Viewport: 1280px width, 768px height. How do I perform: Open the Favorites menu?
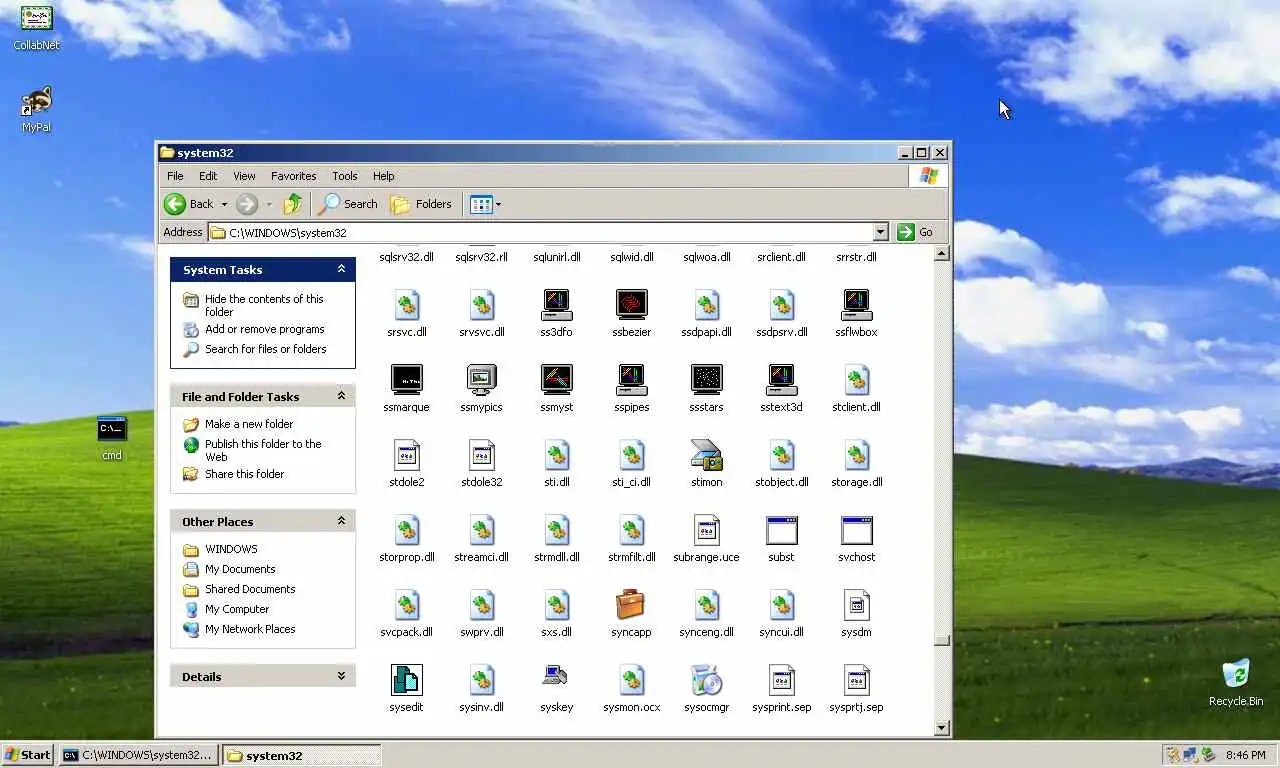click(x=293, y=176)
